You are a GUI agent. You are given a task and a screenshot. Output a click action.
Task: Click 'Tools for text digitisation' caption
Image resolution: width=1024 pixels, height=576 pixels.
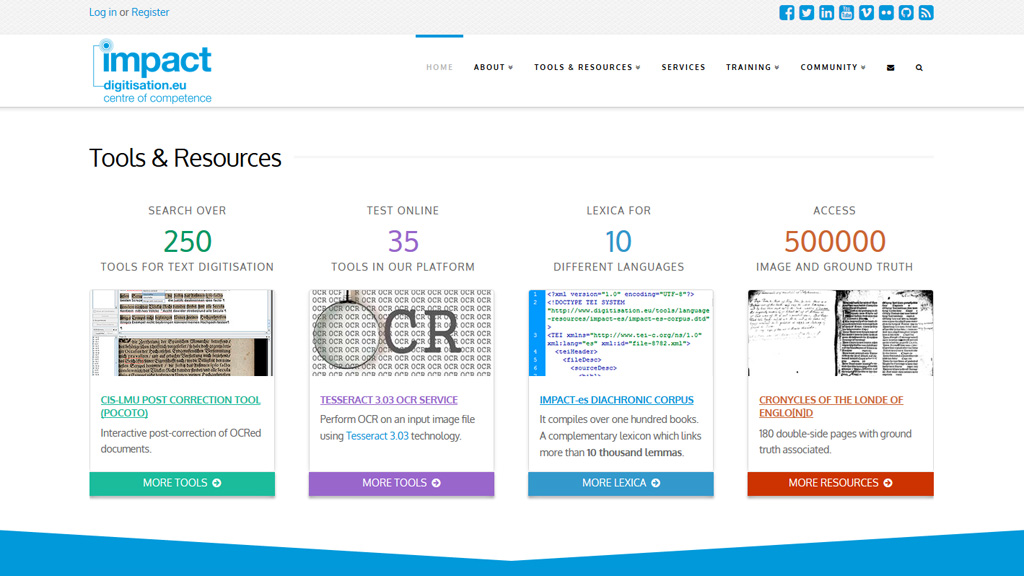(187, 266)
